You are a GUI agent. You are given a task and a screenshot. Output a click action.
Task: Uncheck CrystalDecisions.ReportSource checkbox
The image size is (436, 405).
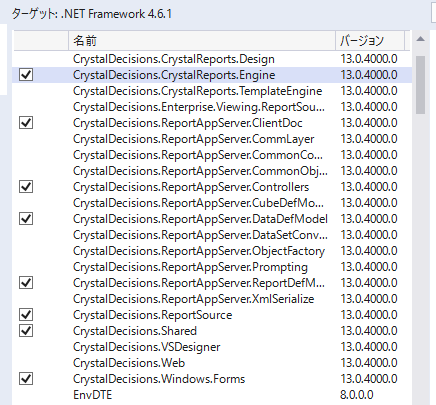[26, 315]
